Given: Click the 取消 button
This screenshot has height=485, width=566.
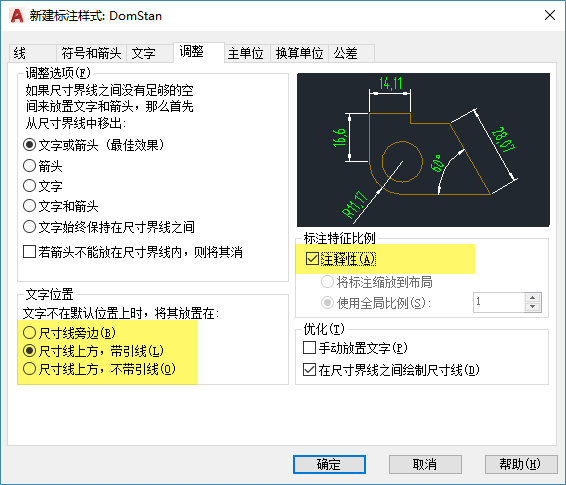Looking at the screenshot, I should click(x=425, y=464).
